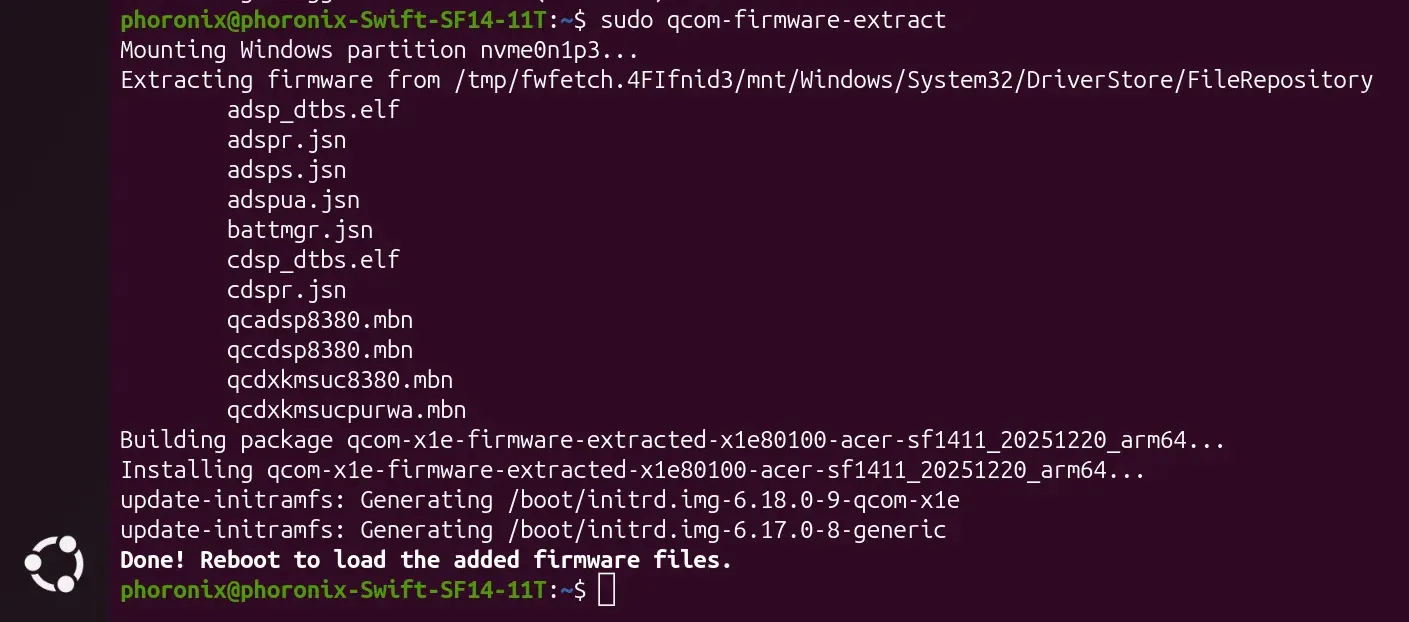
Task: Click the sudo qcom-firmware-extract command text
Action: [774, 20]
